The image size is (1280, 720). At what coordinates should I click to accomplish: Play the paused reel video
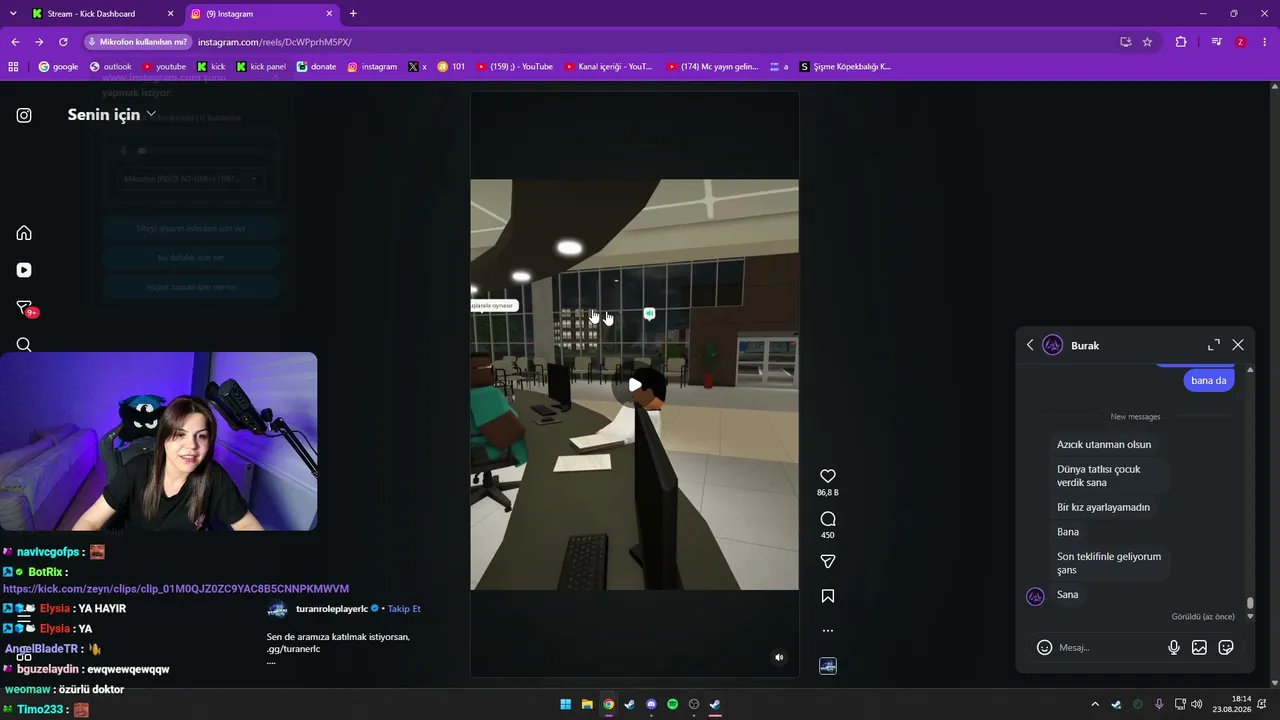635,385
